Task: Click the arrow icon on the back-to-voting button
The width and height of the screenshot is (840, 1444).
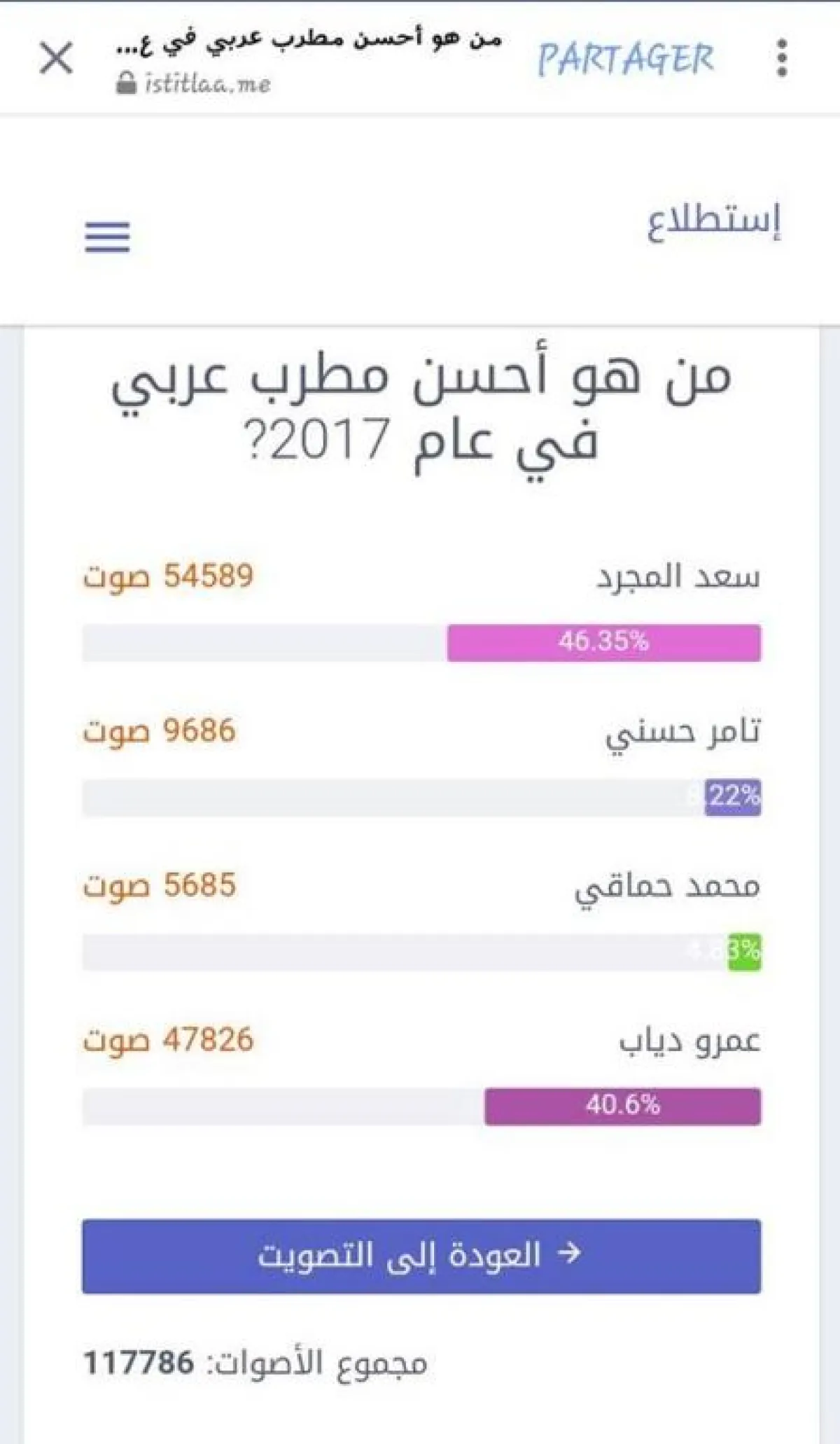Action: click(569, 1253)
